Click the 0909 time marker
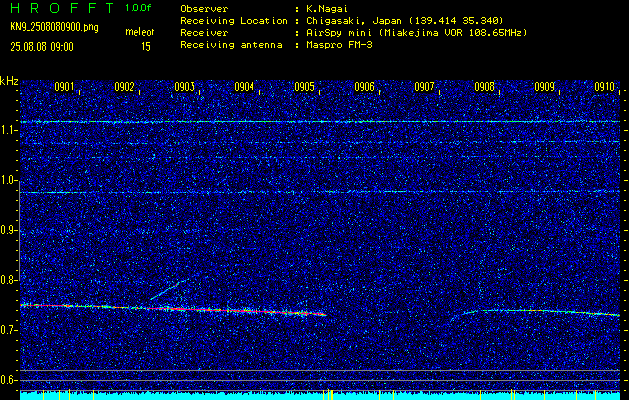Viewport: 629px width, 400px height. [544, 87]
